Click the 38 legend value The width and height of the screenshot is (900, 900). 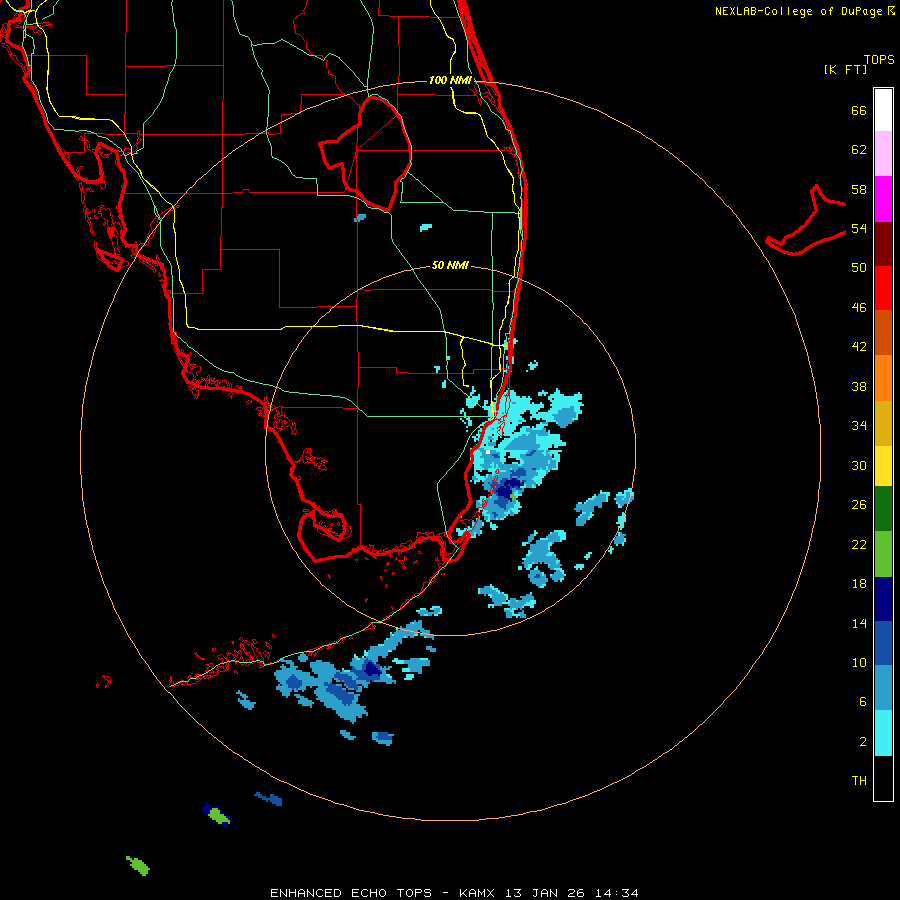[859, 386]
